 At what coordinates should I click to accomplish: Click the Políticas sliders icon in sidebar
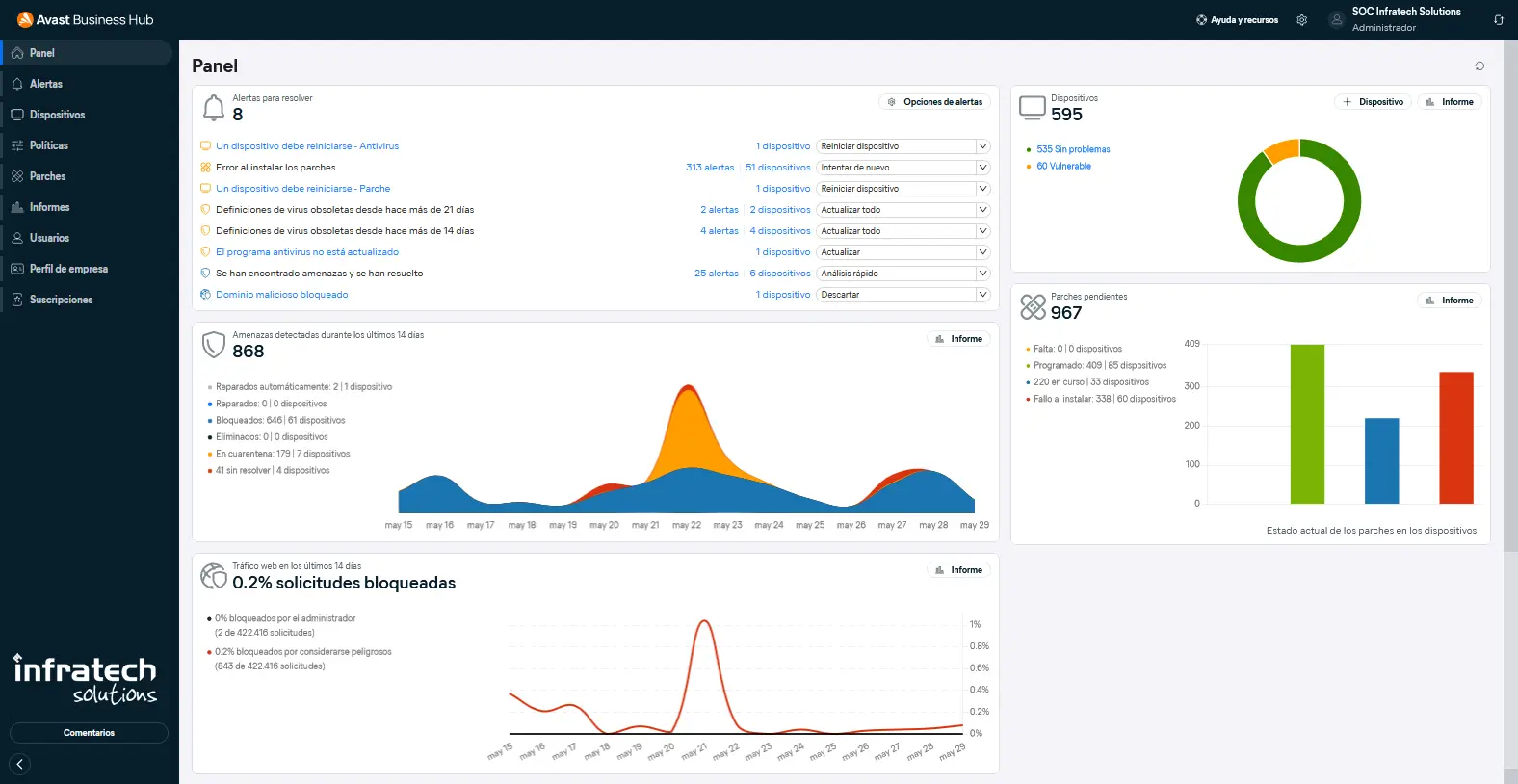(17, 145)
